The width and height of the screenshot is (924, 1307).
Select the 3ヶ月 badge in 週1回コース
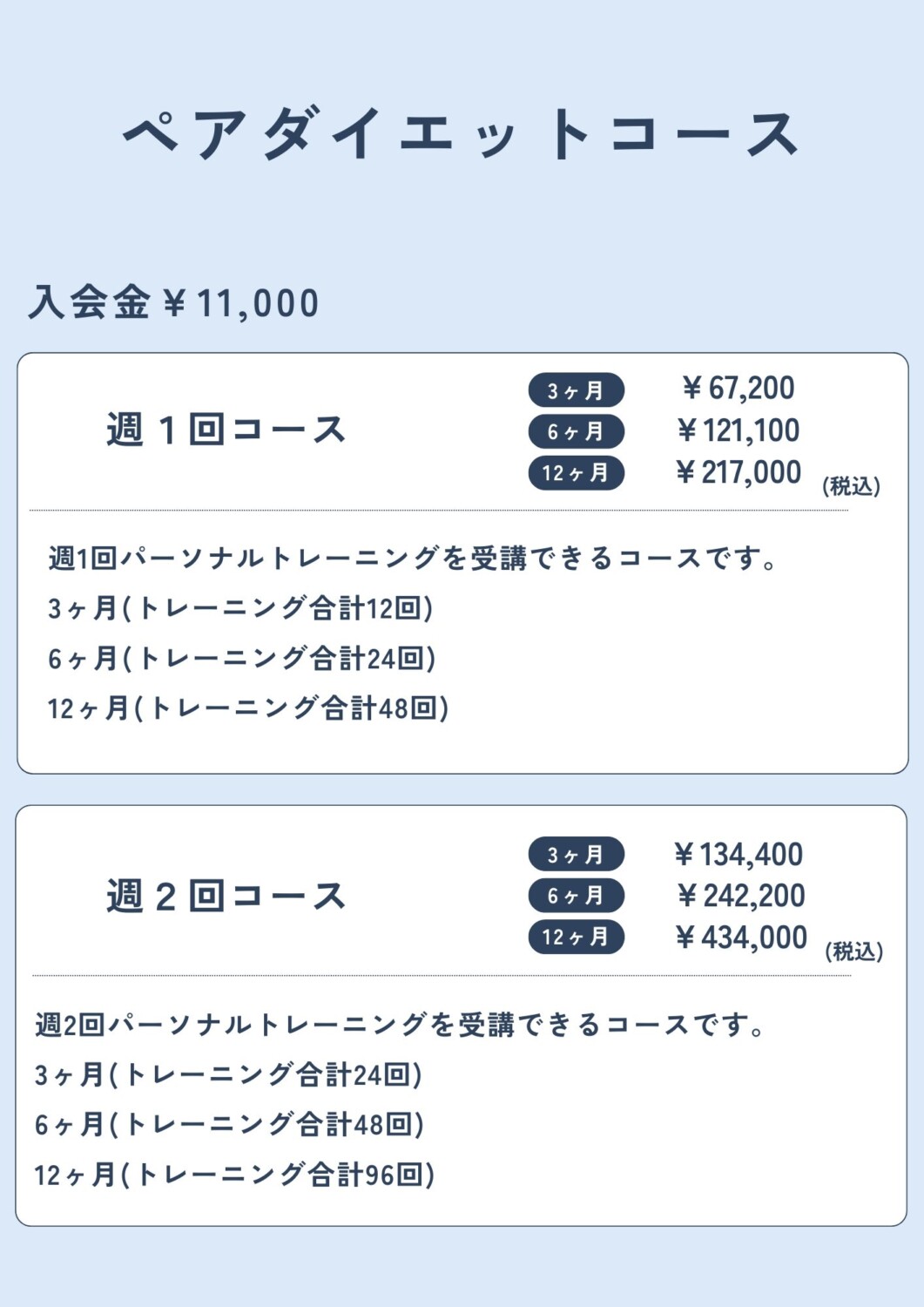click(x=576, y=390)
